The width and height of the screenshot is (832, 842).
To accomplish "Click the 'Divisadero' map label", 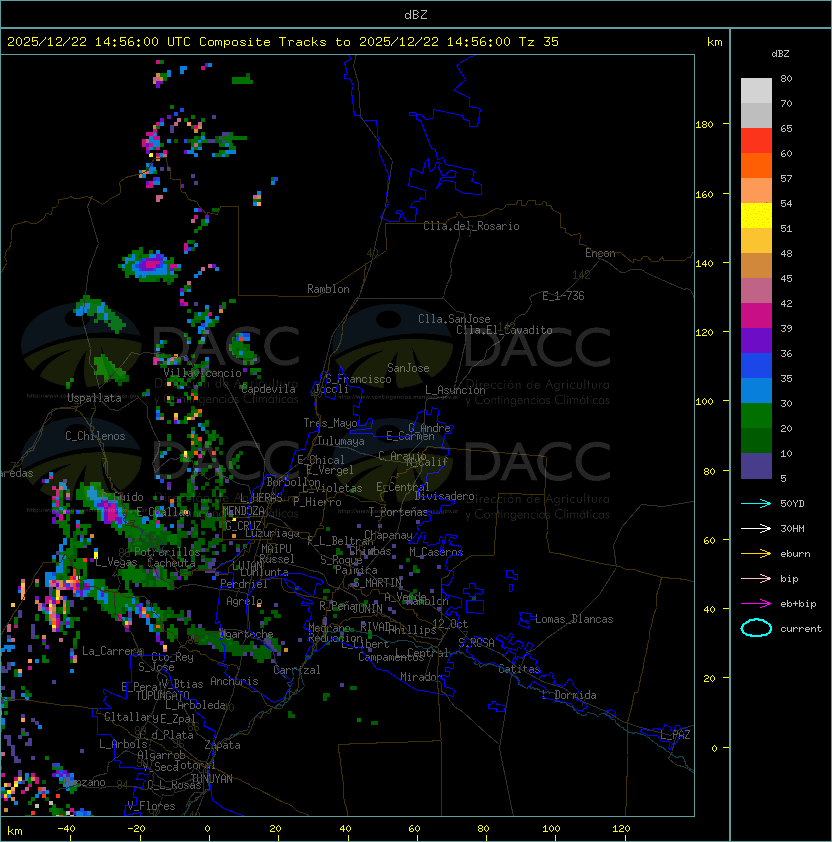I will click(x=444, y=497).
